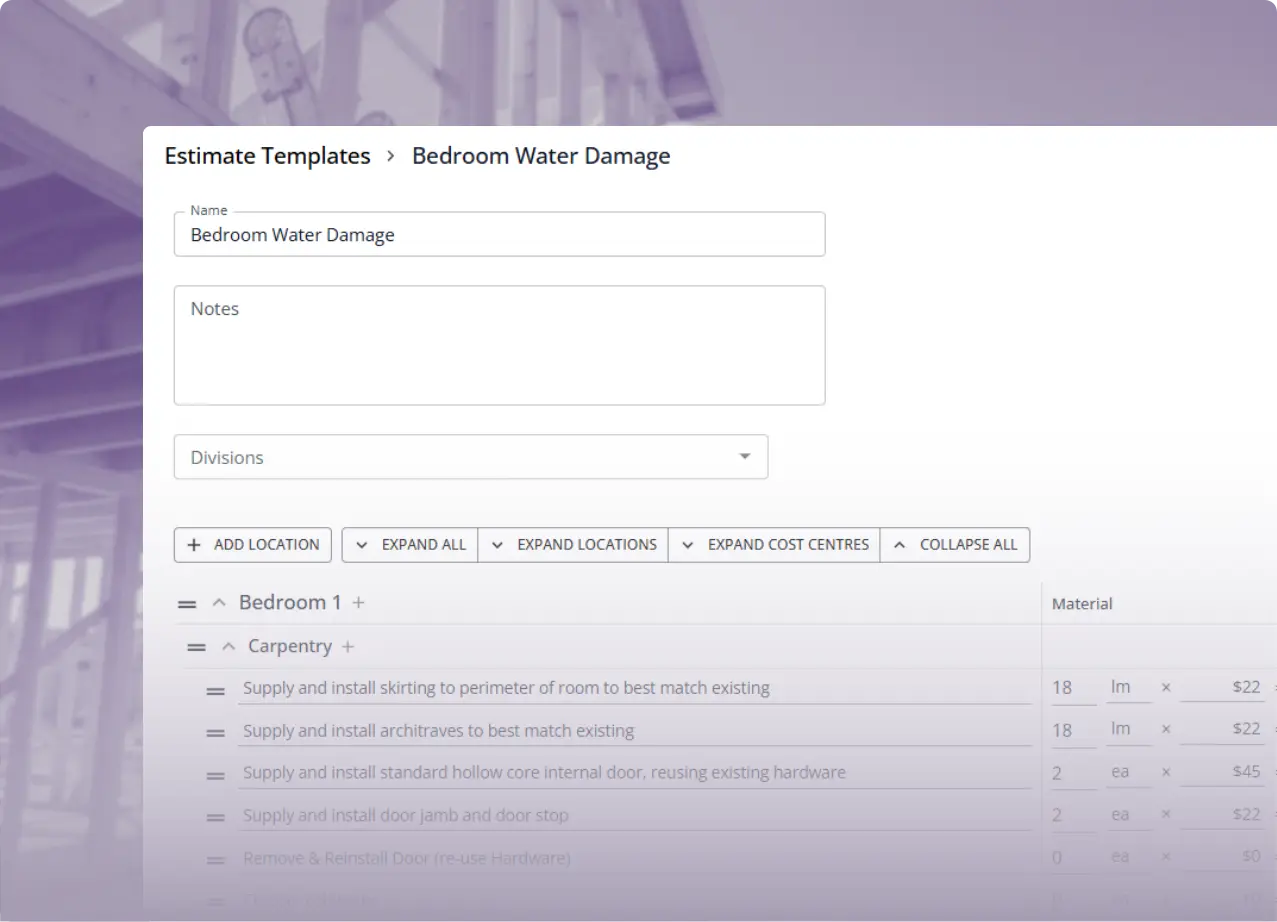This screenshot has width=1277, height=922.
Task: Click the drag handle beside Carpentry
Action: click(x=196, y=648)
